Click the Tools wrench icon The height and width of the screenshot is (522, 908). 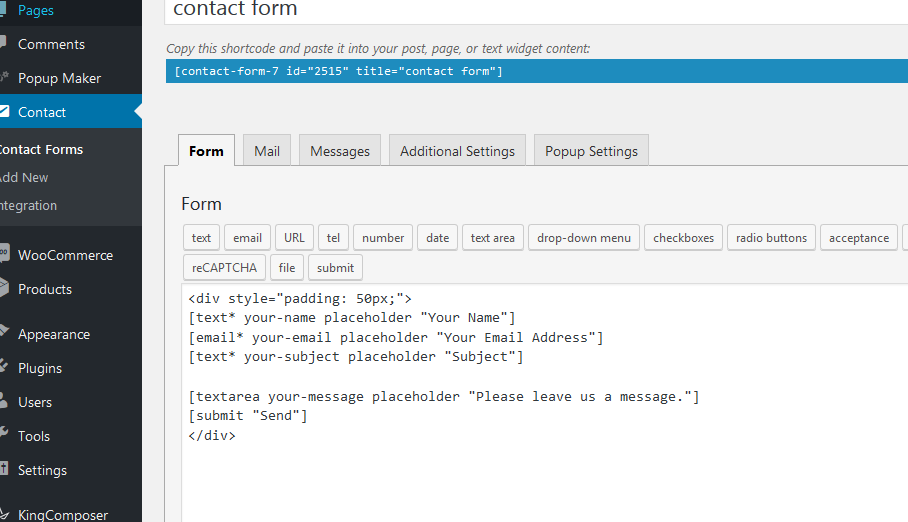coord(4,436)
